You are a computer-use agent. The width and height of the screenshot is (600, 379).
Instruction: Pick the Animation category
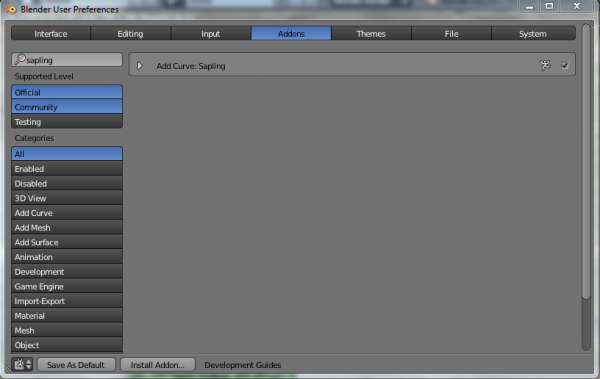point(67,257)
